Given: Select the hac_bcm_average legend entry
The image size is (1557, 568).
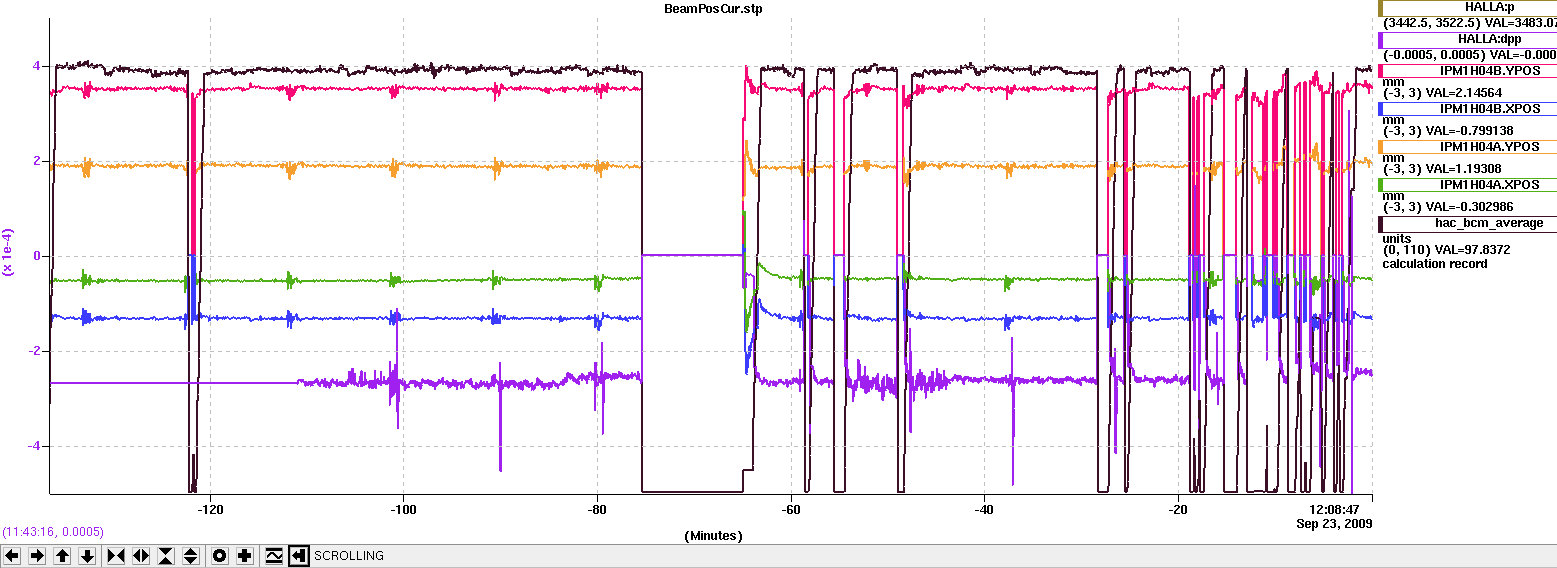Looking at the screenshot, I should 1470,223.
